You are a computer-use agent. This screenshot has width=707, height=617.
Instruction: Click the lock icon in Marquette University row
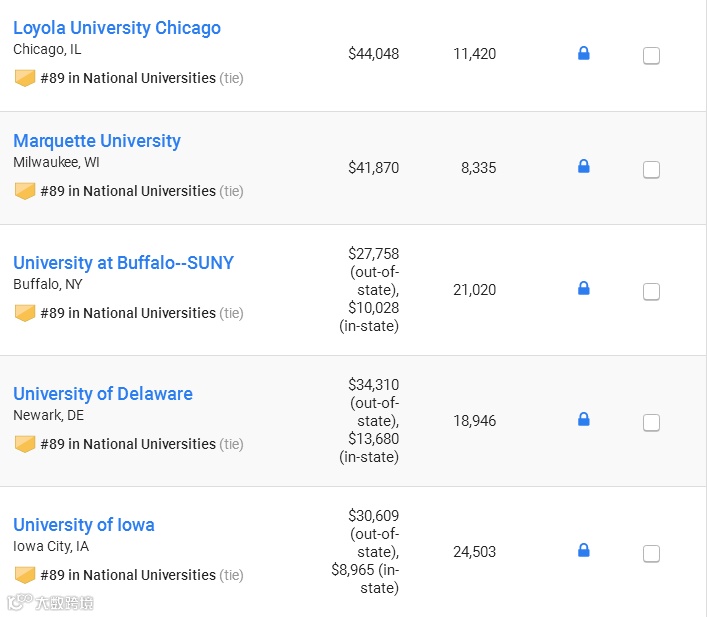click(x=584, y=167)
